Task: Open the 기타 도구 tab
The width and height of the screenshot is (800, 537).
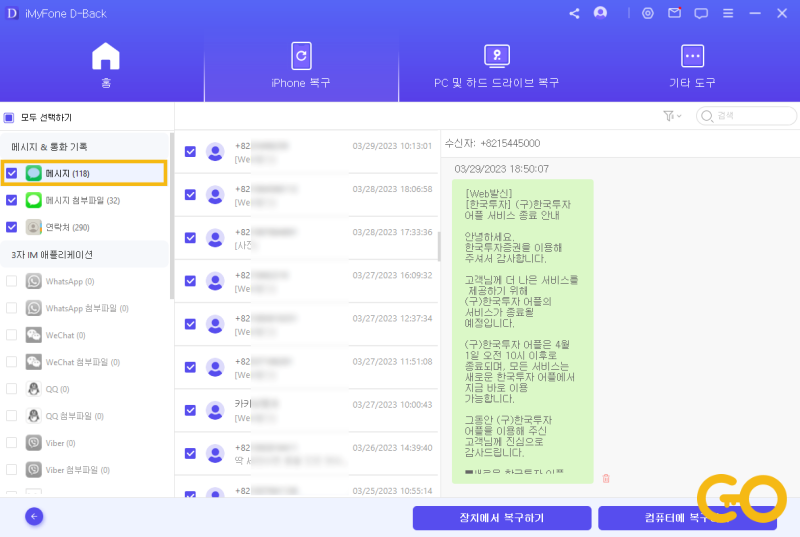Action: coord(692,66)
